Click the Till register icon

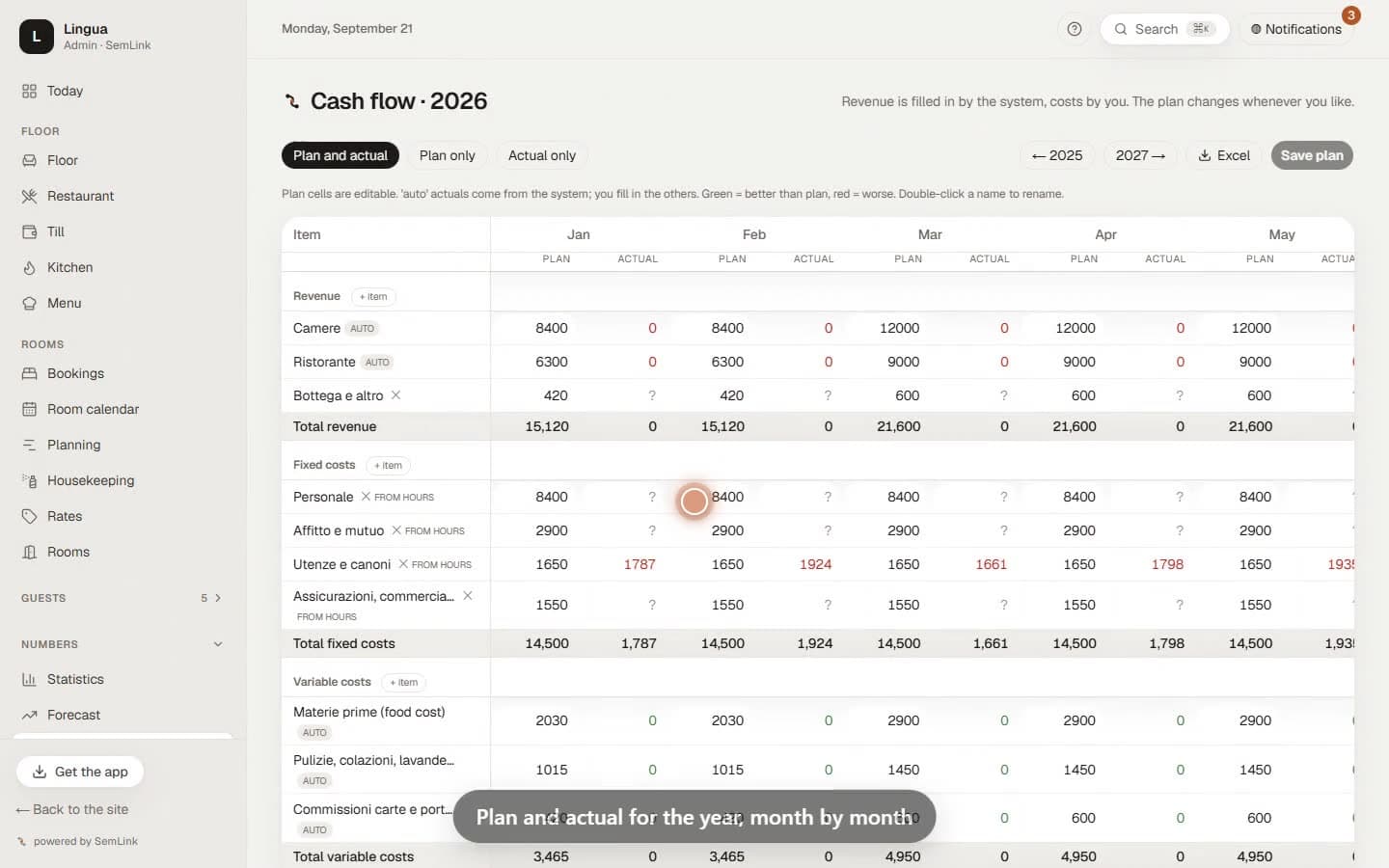(x=29, y=231)
